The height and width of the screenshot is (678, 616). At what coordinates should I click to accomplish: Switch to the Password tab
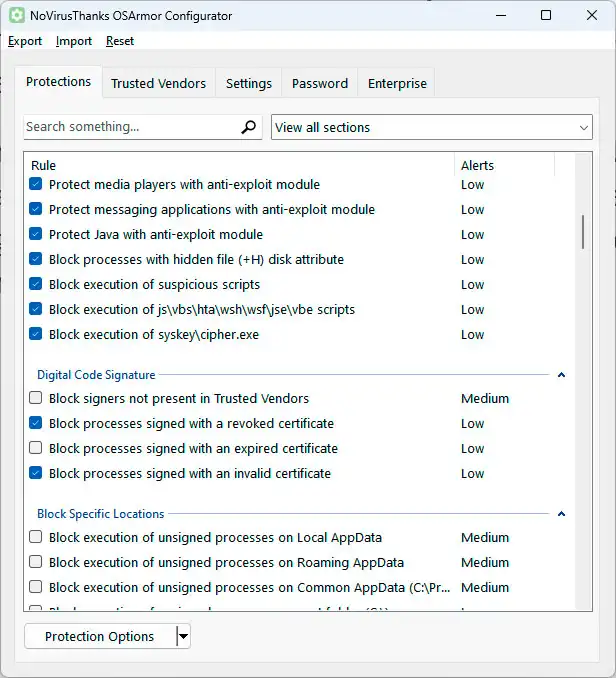(x=320, y=83)
